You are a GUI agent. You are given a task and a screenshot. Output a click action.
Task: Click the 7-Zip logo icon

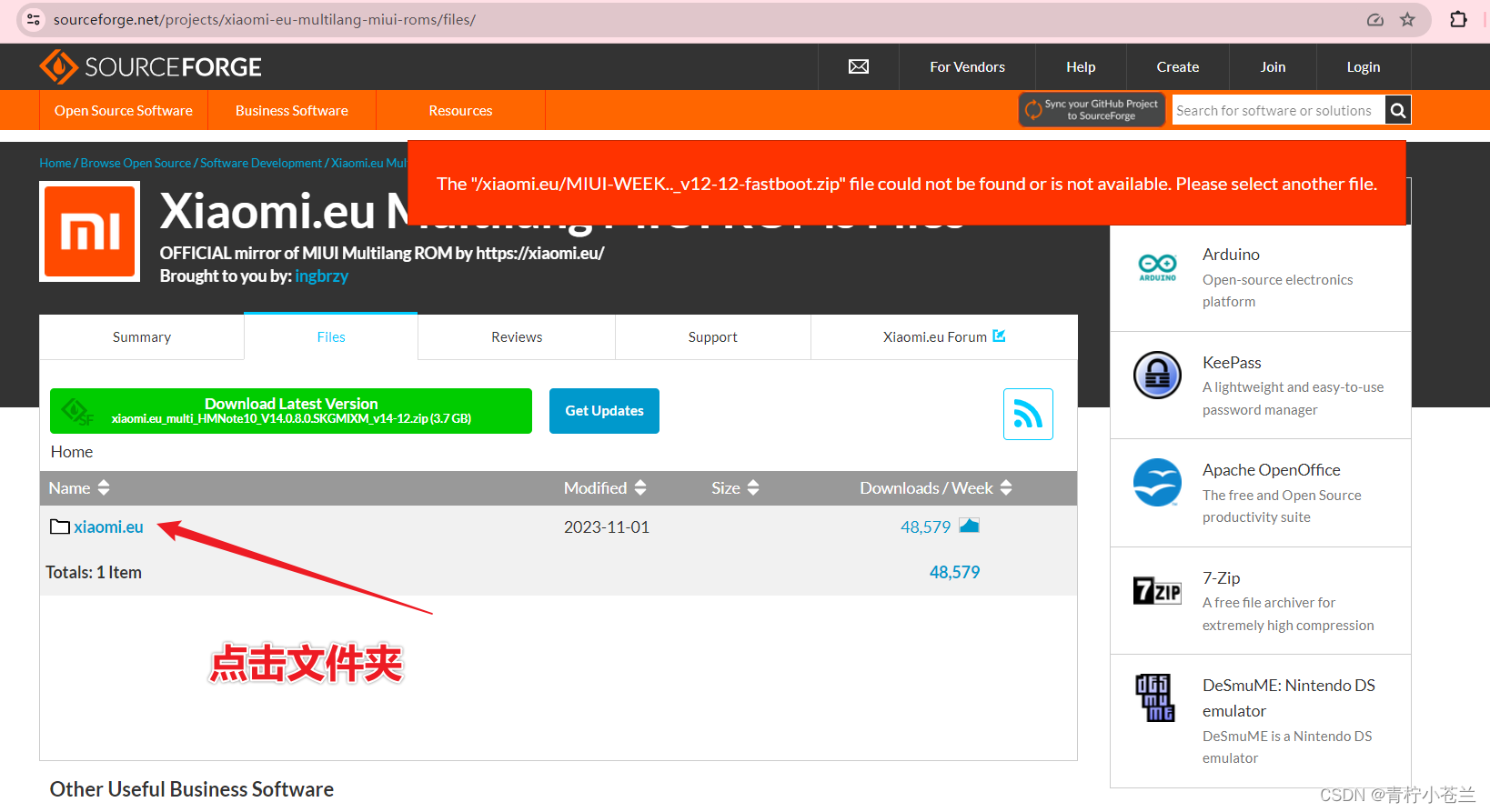coord(1157,590)
